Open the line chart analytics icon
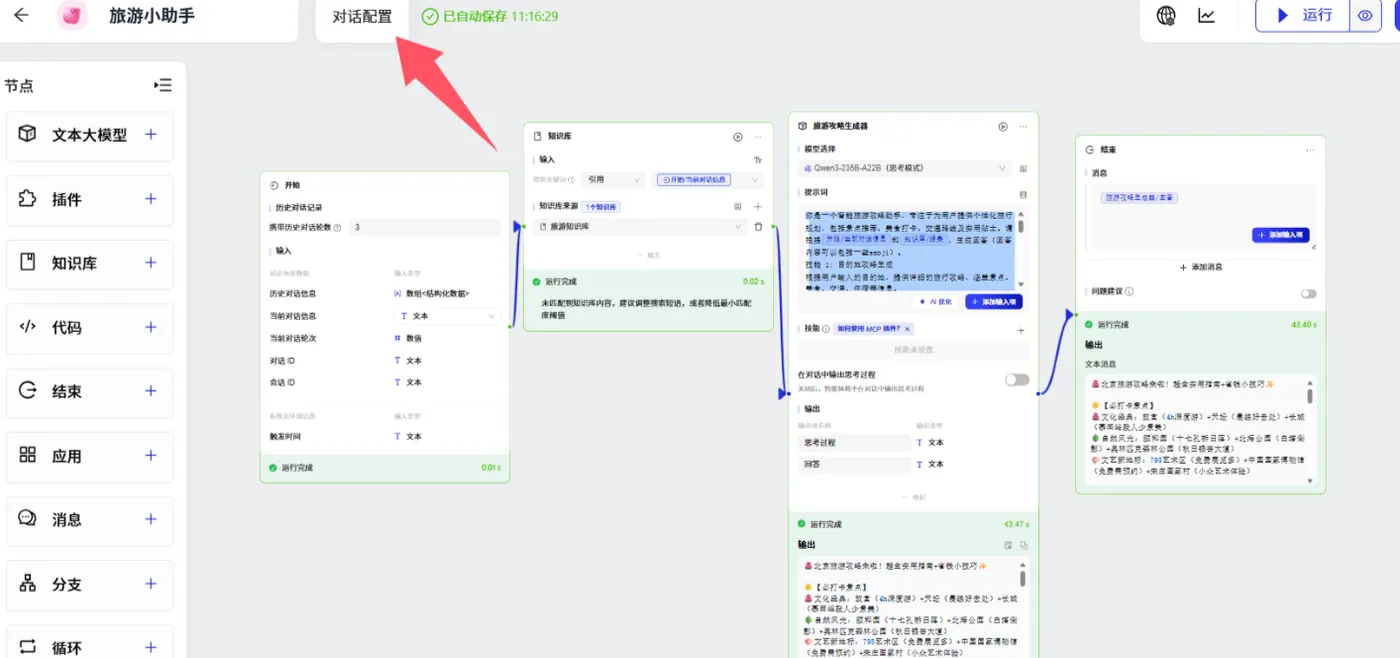 click(x=1207, y=15)
